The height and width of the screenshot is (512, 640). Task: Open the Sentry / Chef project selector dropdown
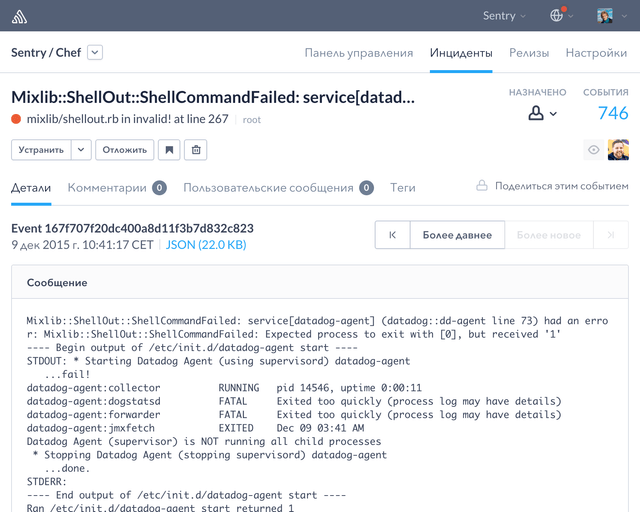click(95, 53)
